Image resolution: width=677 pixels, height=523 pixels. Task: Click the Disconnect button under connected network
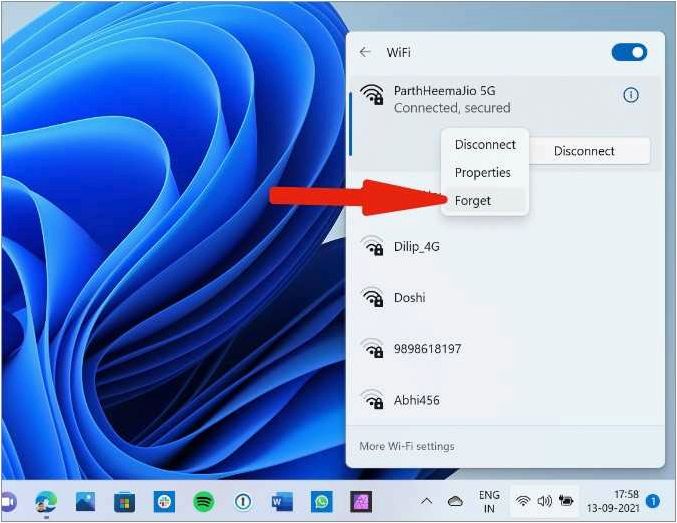584,151
